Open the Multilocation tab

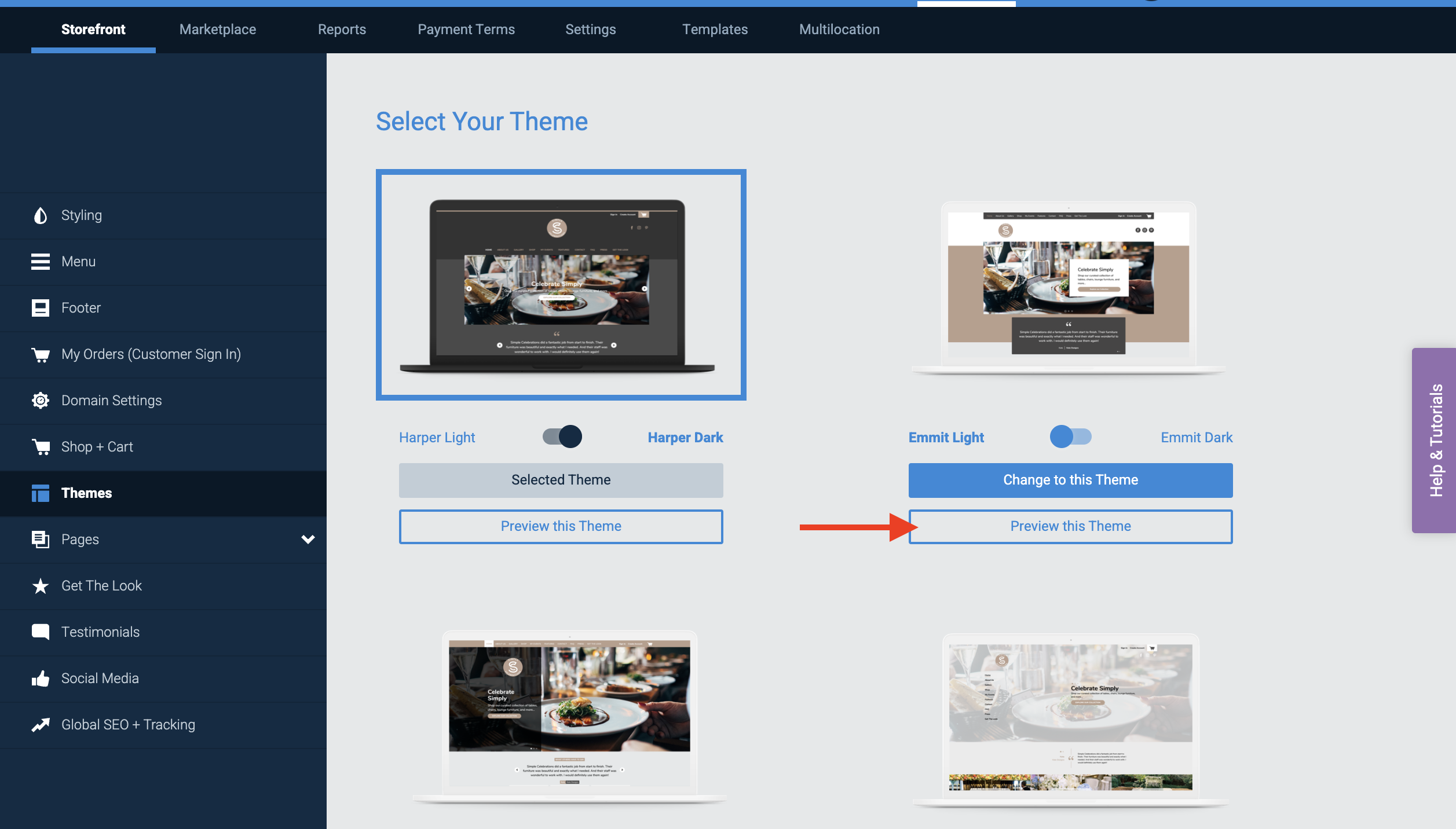[839, 30]
